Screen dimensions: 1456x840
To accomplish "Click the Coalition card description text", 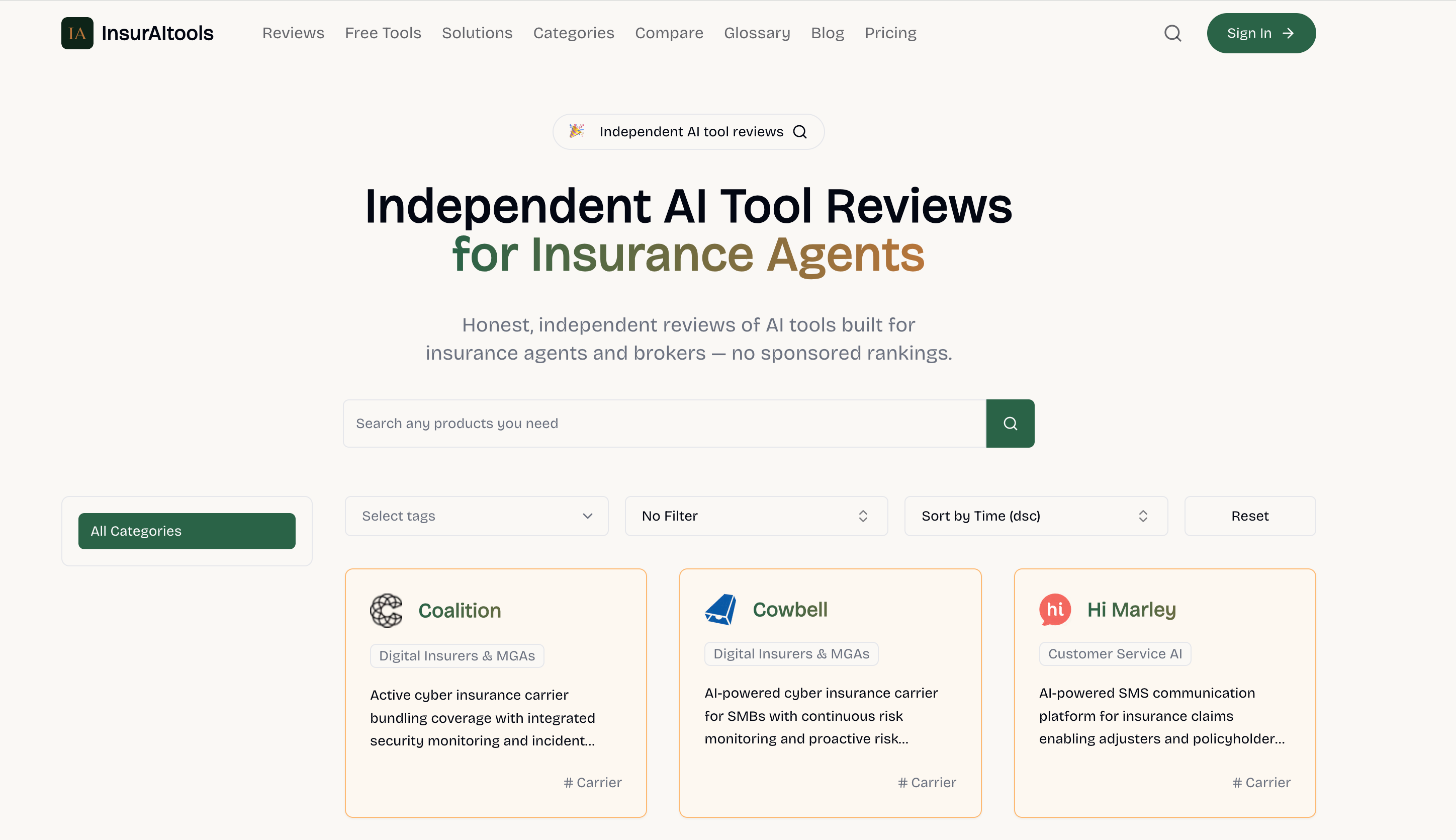I will coord(483,718).
